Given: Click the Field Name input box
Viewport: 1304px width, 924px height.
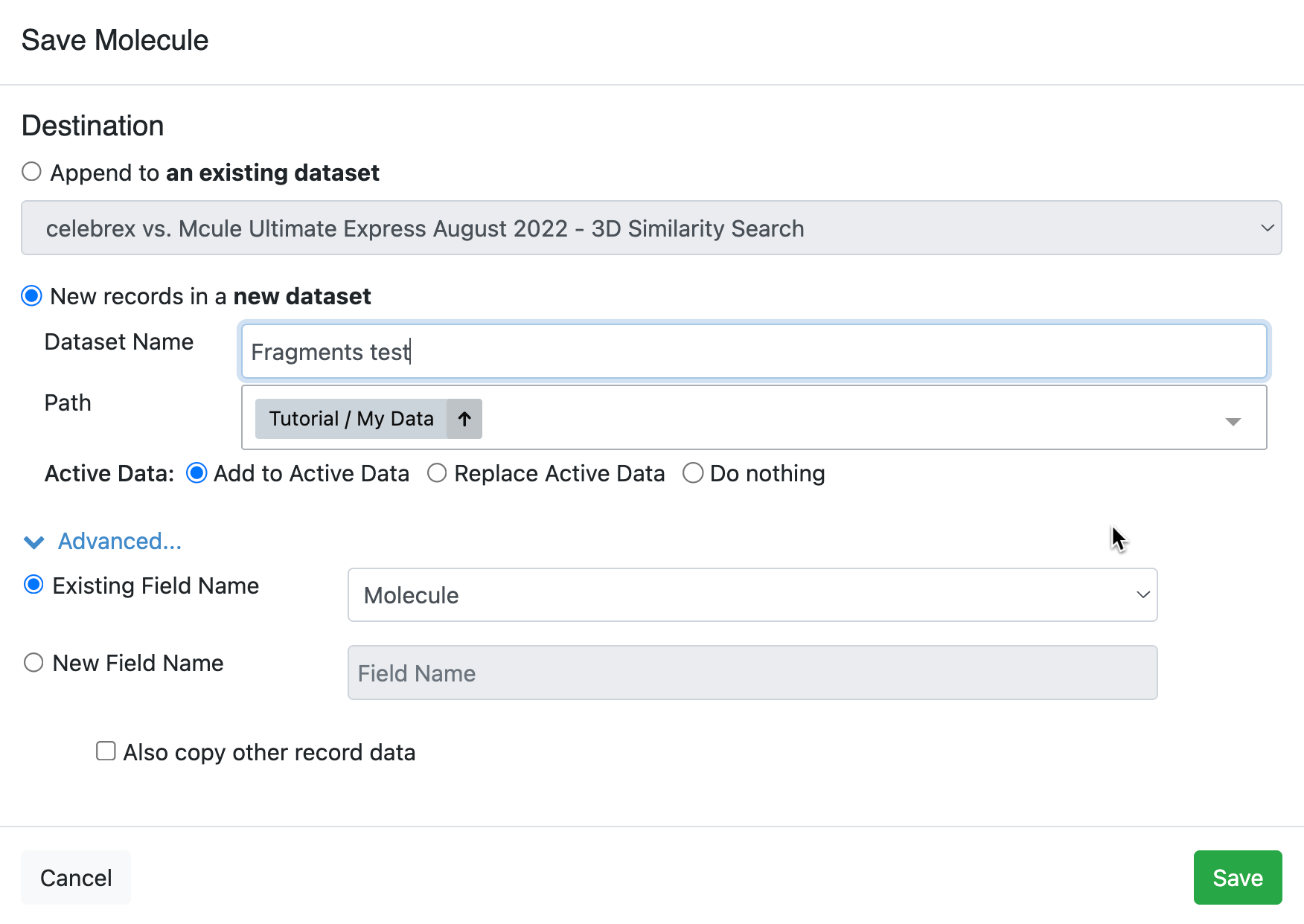Looking at the screenshot, I should click(752, 673).
